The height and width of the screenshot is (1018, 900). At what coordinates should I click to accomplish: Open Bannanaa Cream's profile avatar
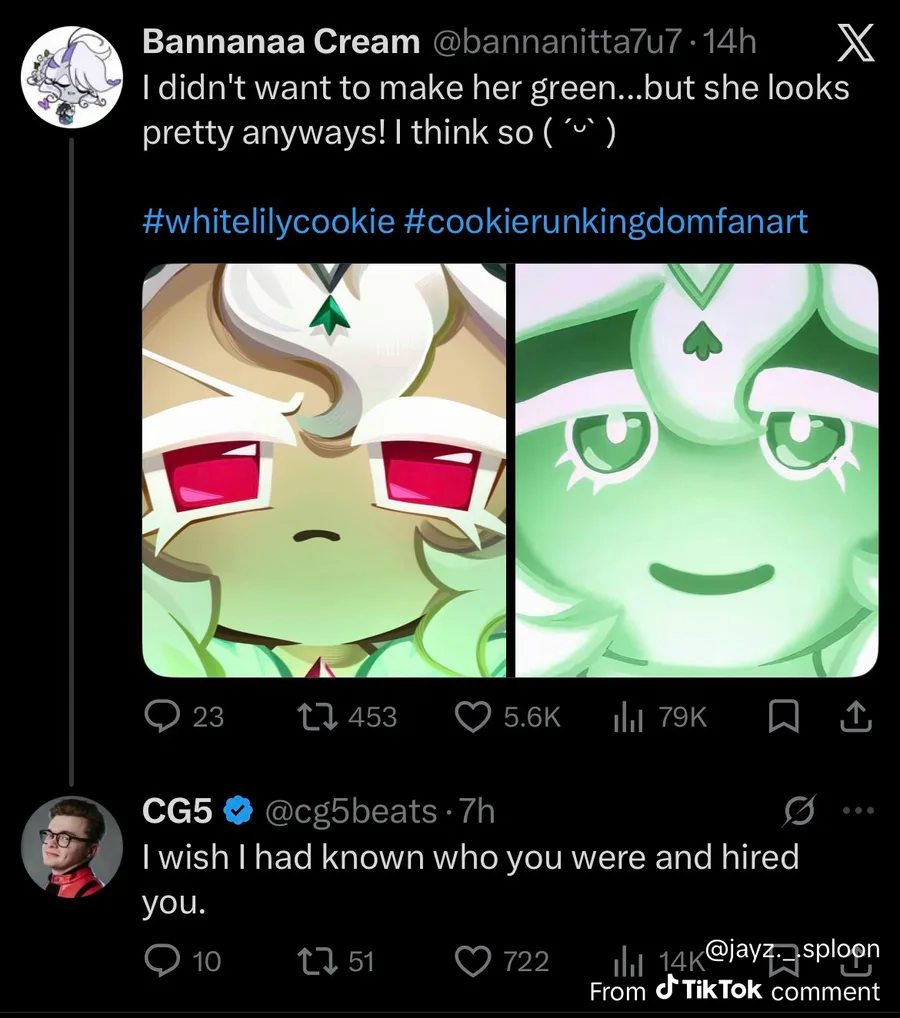[71, 76]
